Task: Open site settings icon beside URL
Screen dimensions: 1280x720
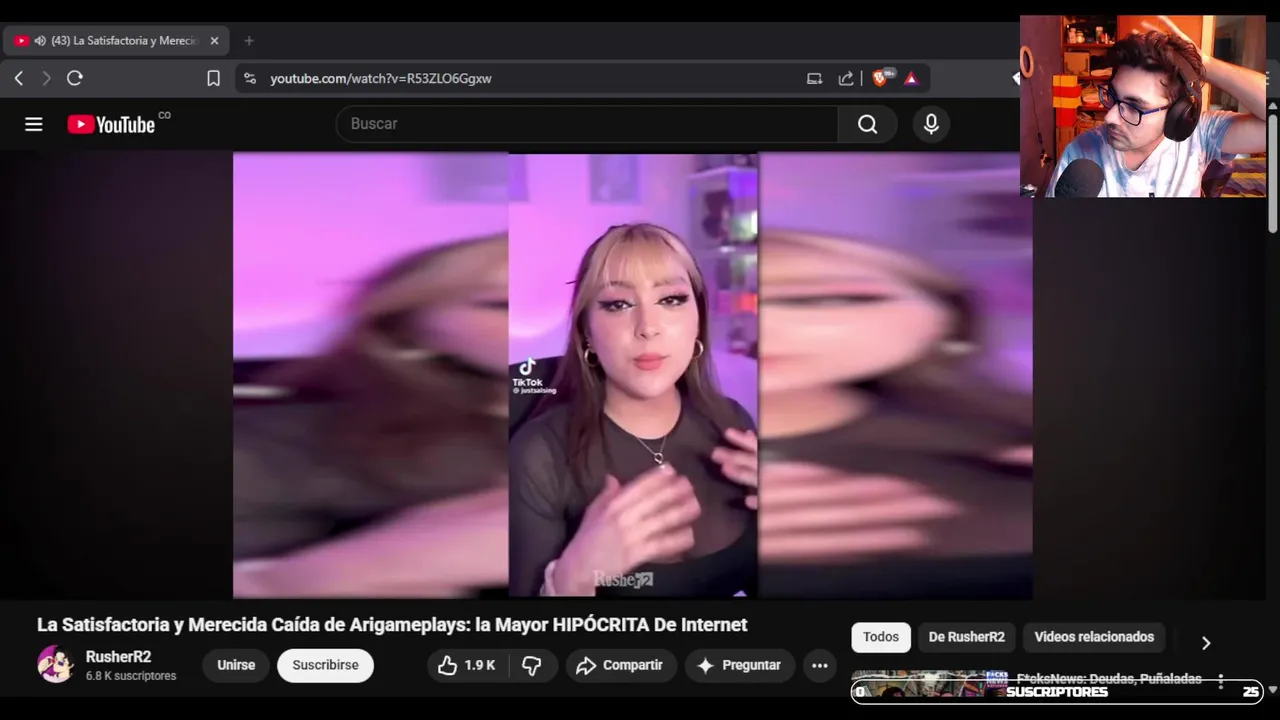Action: pyautogui.click(x=250, y=78)
